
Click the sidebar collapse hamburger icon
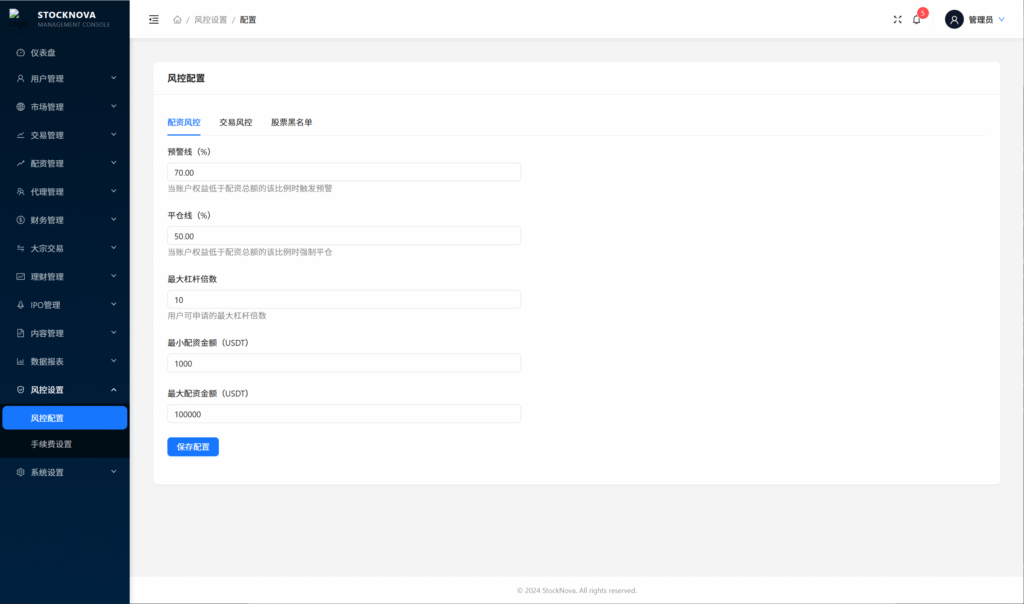pos(153,19)
